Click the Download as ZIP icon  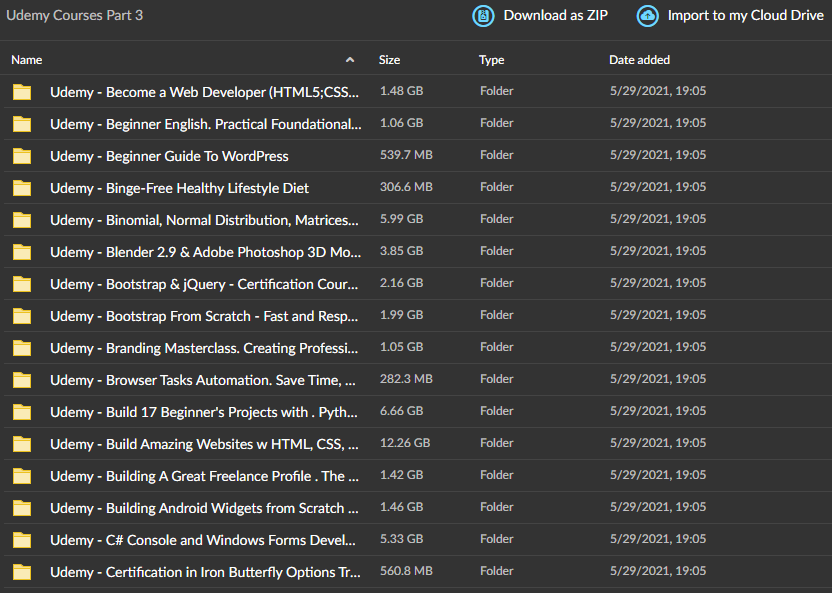tap(483, 16)
